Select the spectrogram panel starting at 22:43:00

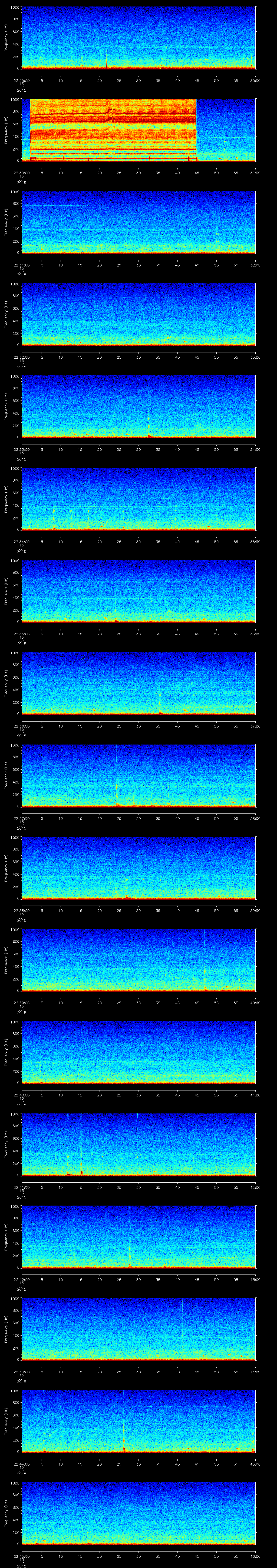point(139,1329)
